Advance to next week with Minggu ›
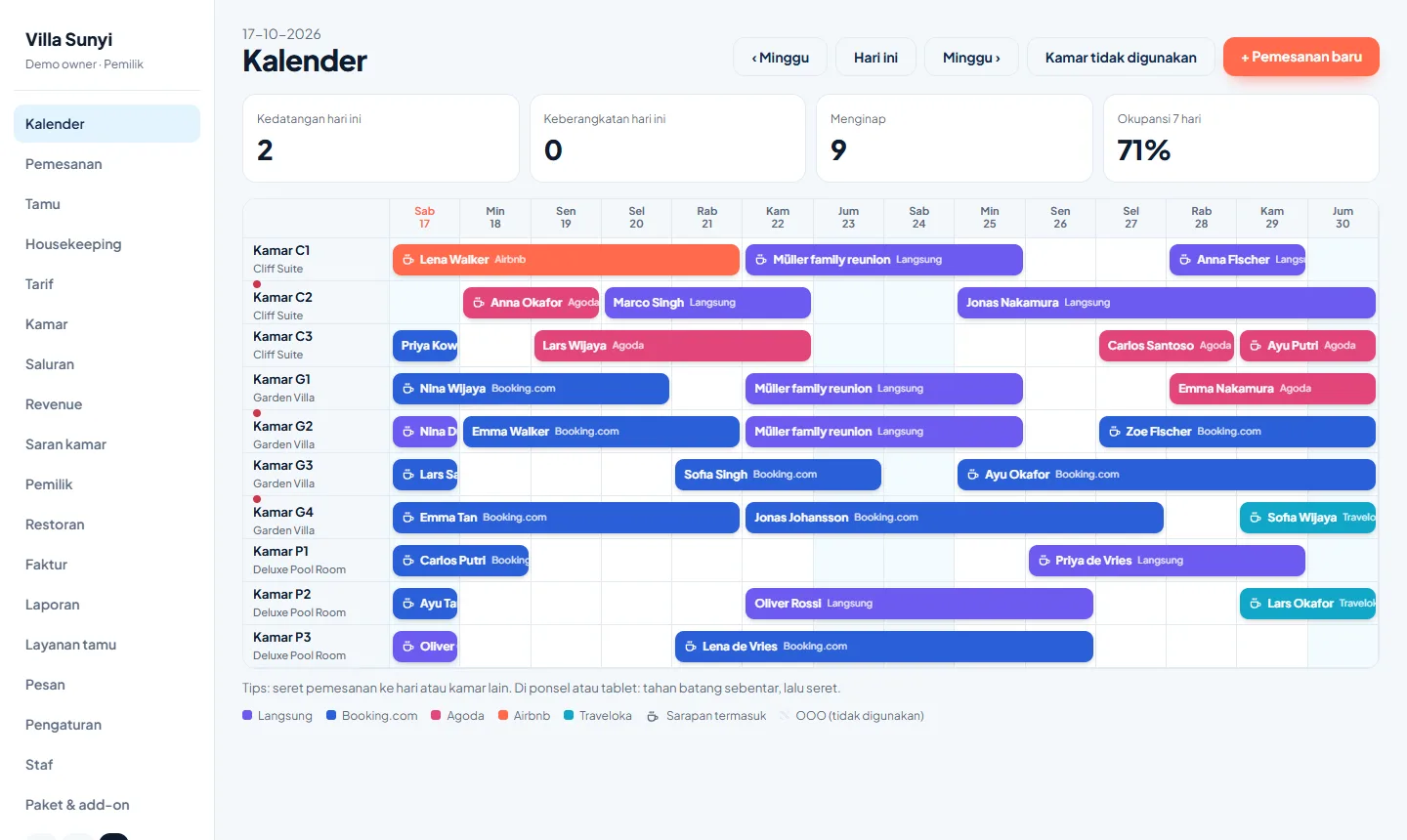Image resolution: width=1407 pixels, height=840 pixels. pos(971,58)
